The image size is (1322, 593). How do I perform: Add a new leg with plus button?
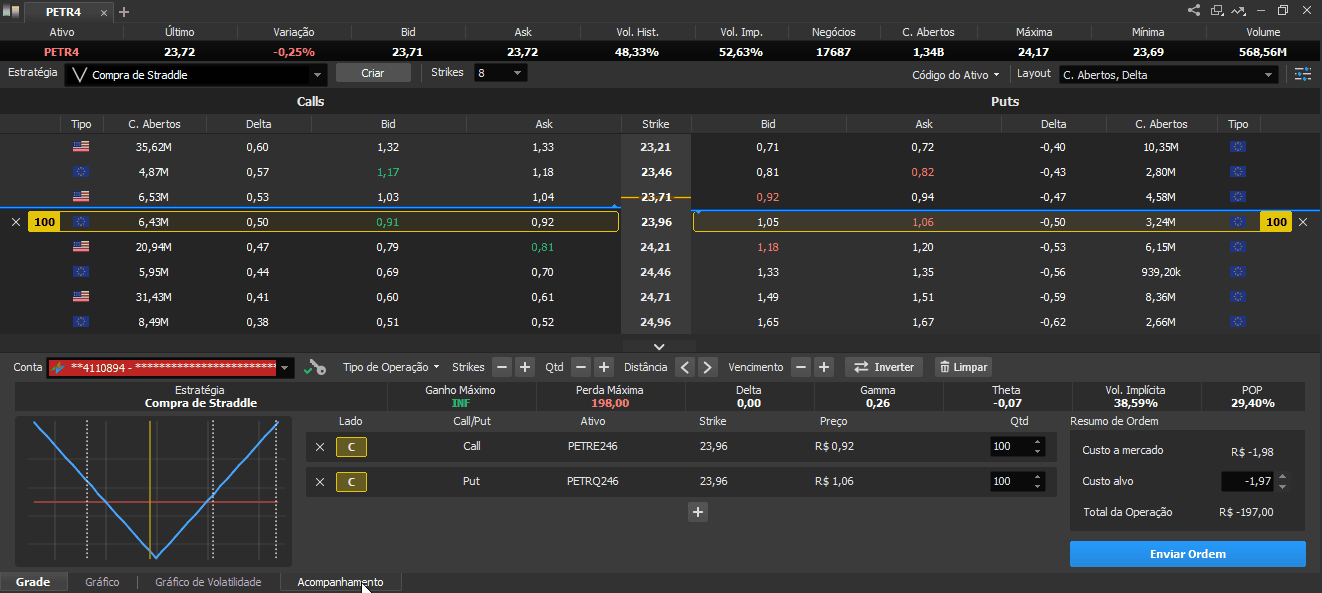click(x=698, y=512)
